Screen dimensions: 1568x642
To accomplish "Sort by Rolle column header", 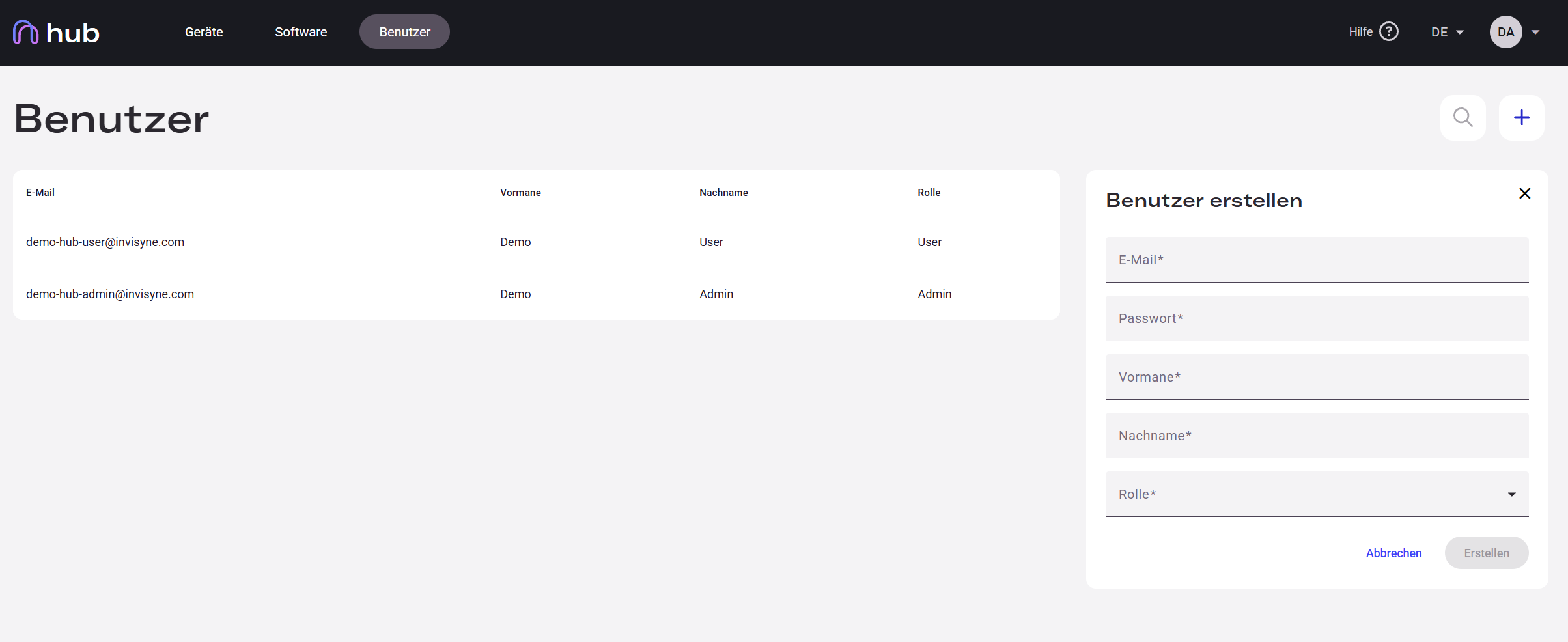I will point(929,193).
